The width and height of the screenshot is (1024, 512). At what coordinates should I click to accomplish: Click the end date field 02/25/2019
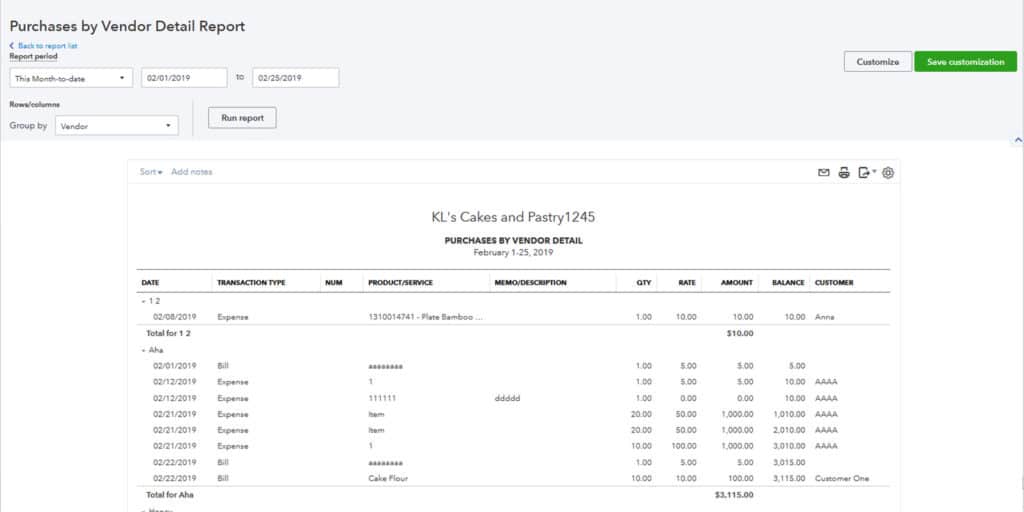pyautogui.click(x=296, y=78)
